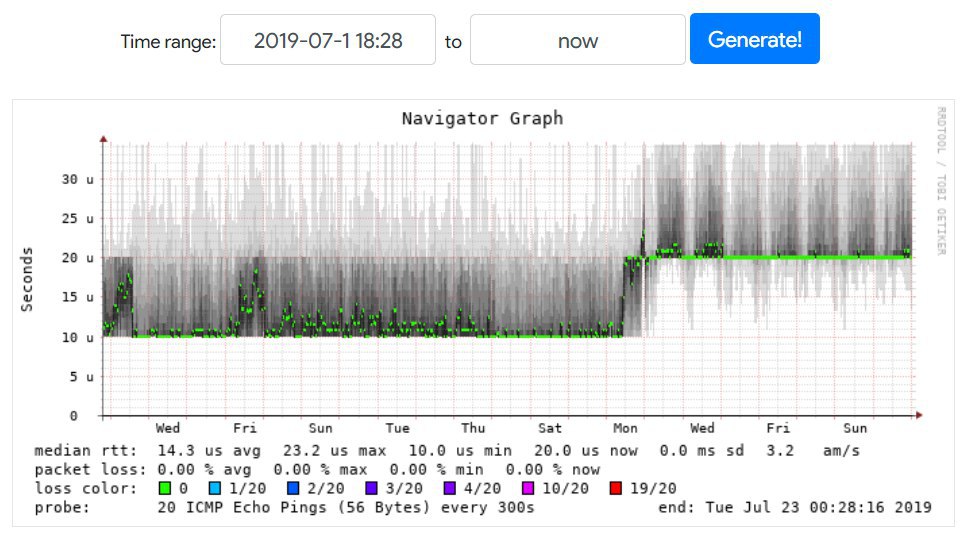
Task: Click the Tue label on time axis
Action: point(397,428)
